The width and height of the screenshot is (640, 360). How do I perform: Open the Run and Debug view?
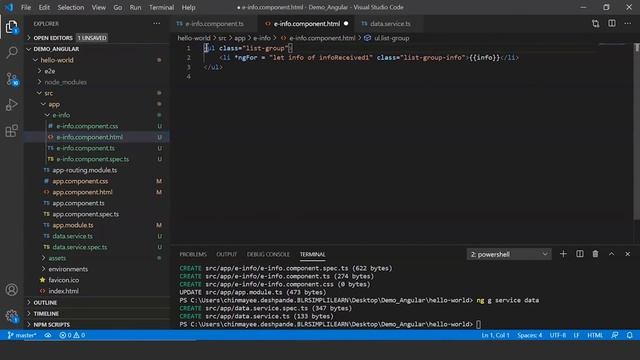[x=12, y=105]
